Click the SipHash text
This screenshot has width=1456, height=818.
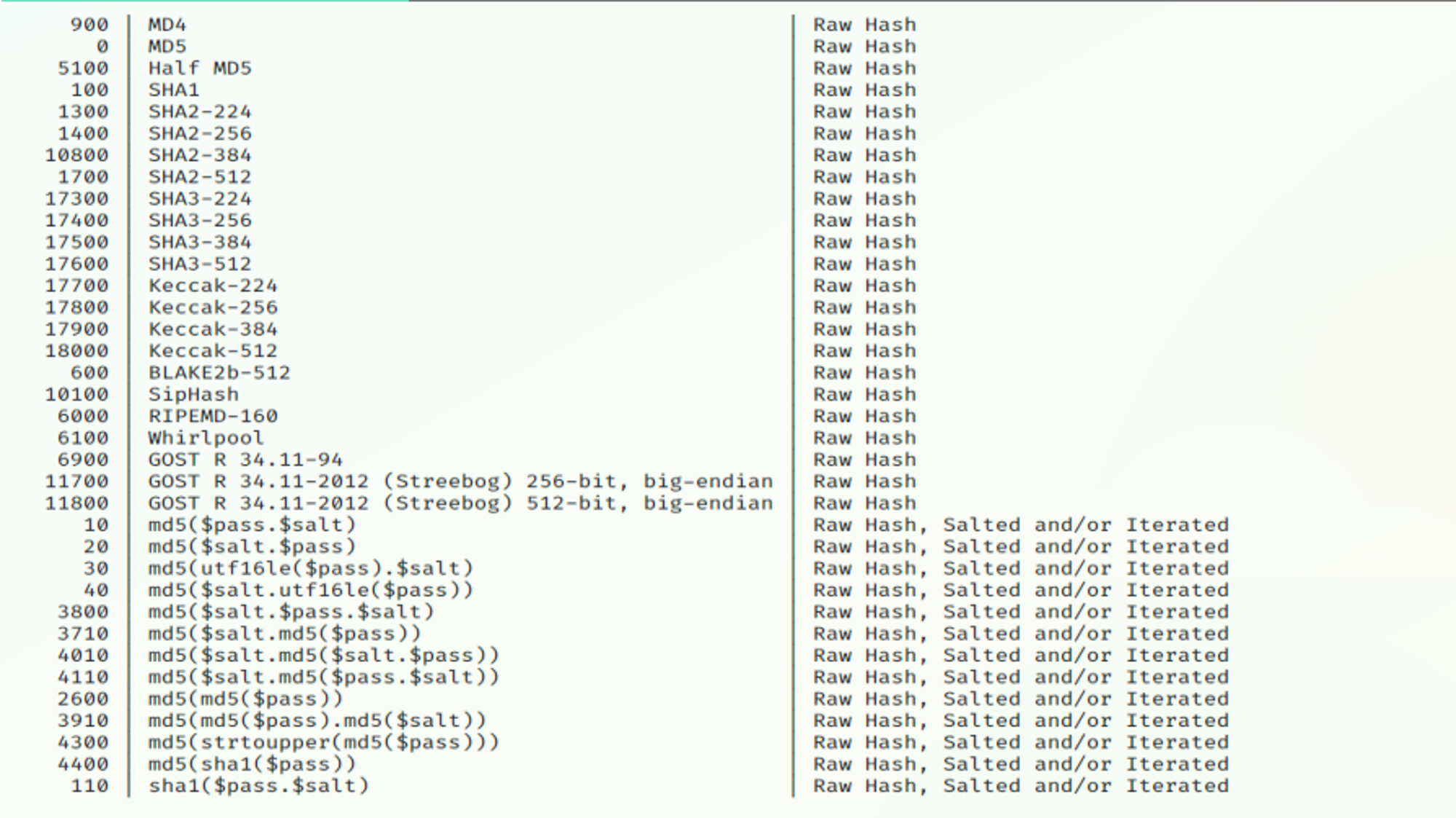coord(194,395)
